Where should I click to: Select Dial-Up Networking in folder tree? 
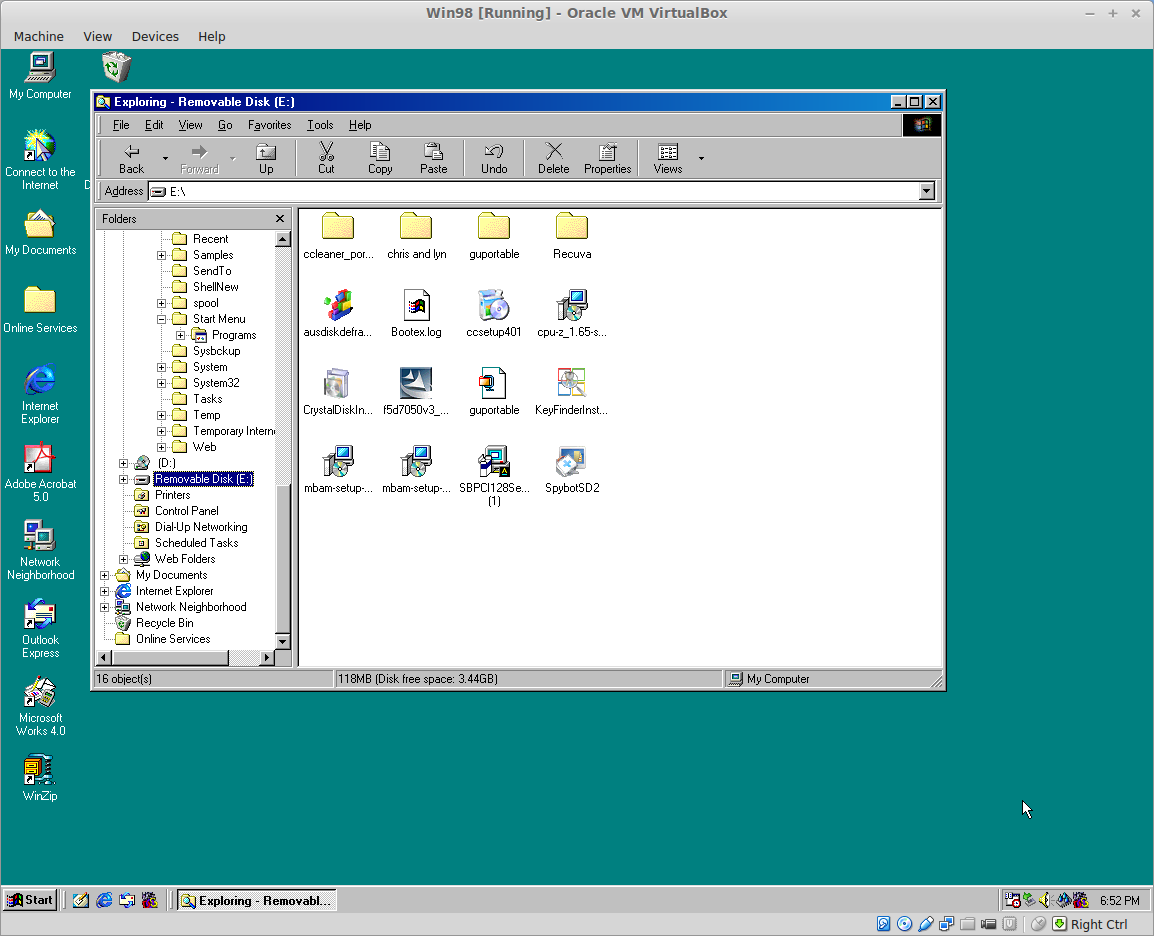201,528
